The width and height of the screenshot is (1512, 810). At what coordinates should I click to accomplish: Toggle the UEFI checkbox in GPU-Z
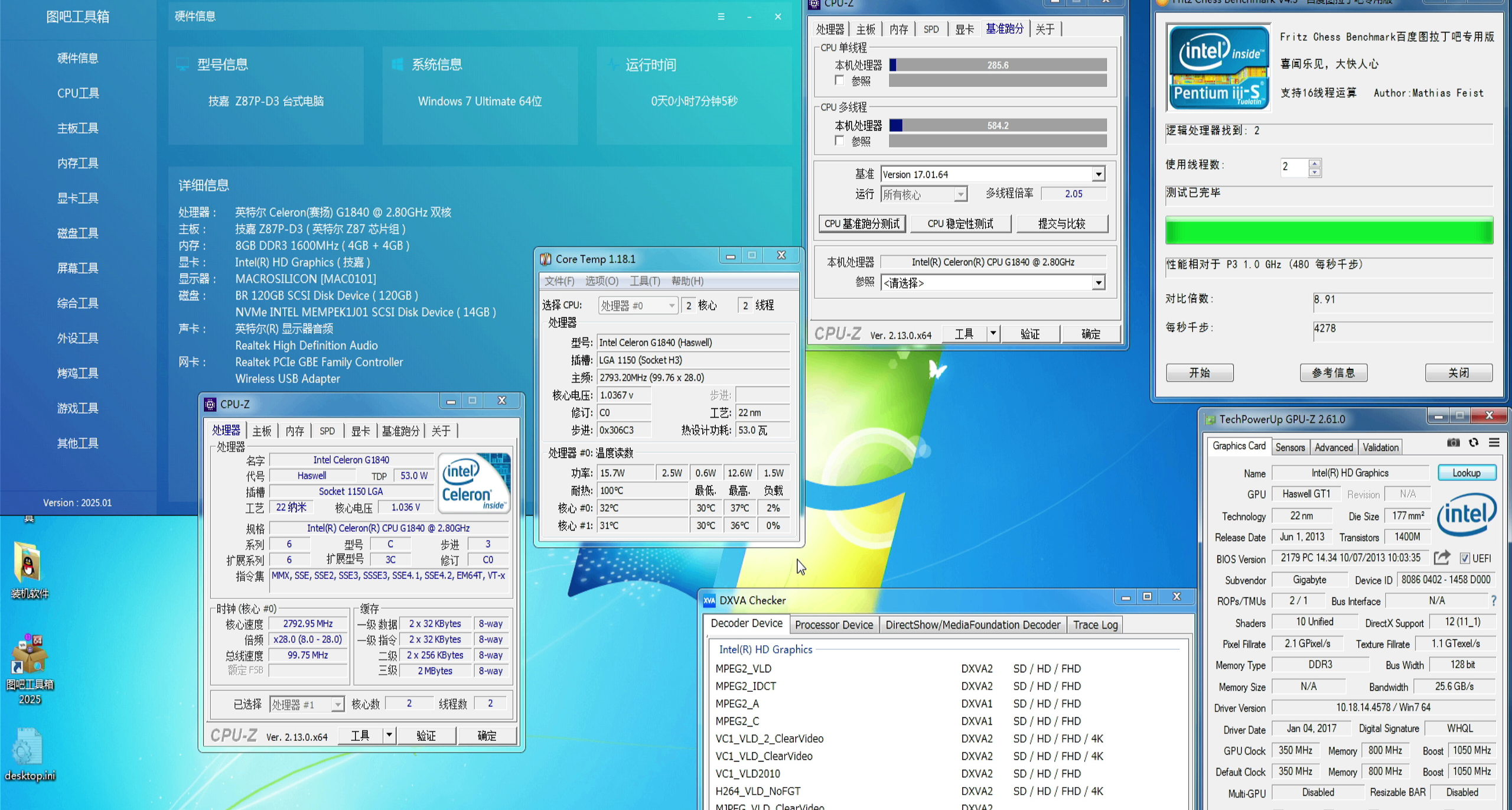tap(1465, 558)
